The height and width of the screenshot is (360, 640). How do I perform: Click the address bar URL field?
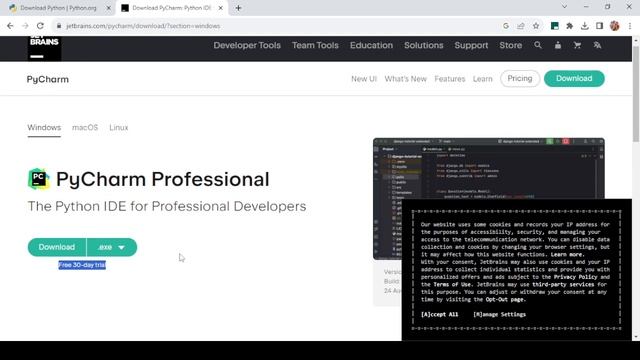click(278, 26)
